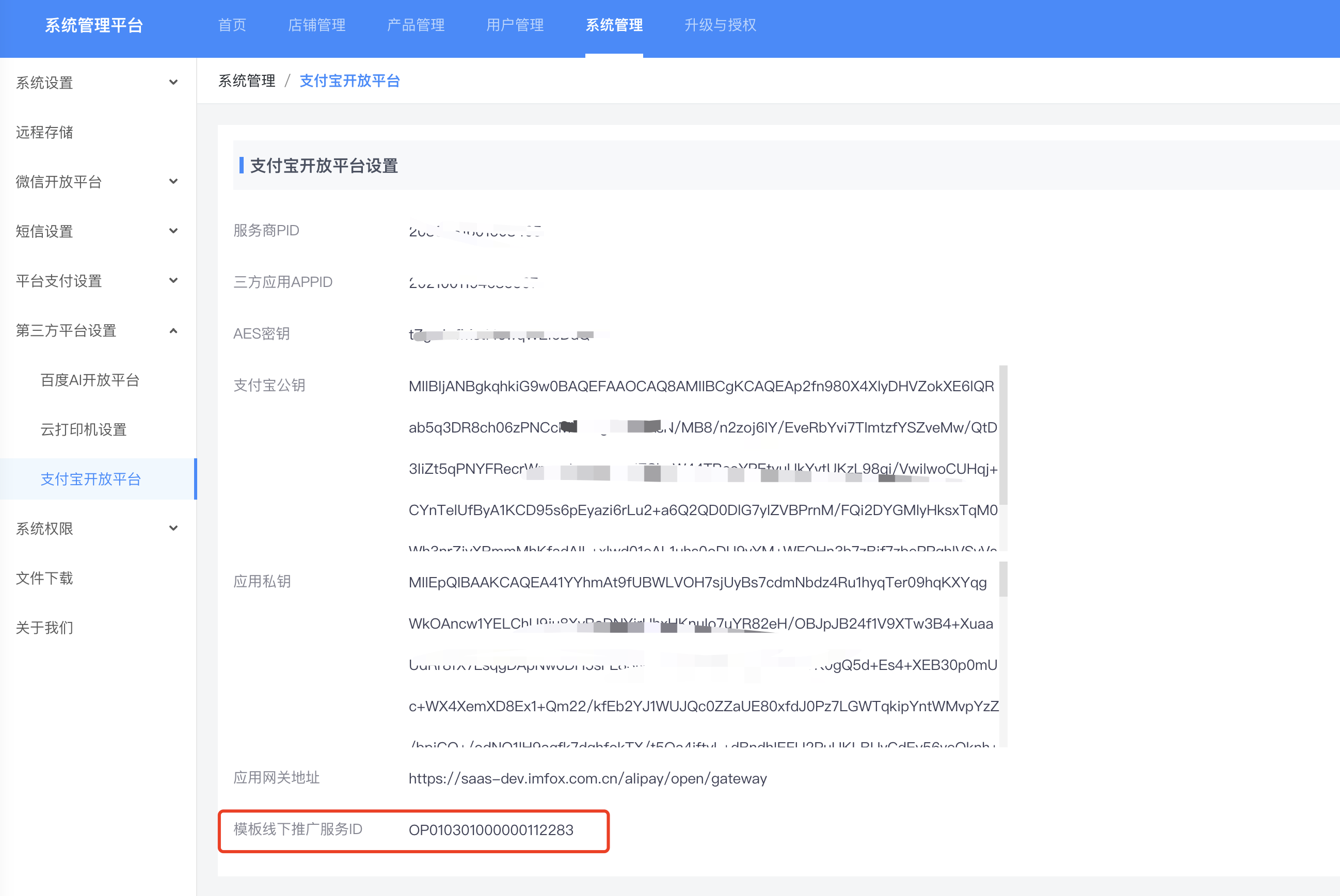This screenshot has width=1340, height=896.
Task: Expand the 微信开放平台 chevron arrow
Action: [x=173, y=182]
